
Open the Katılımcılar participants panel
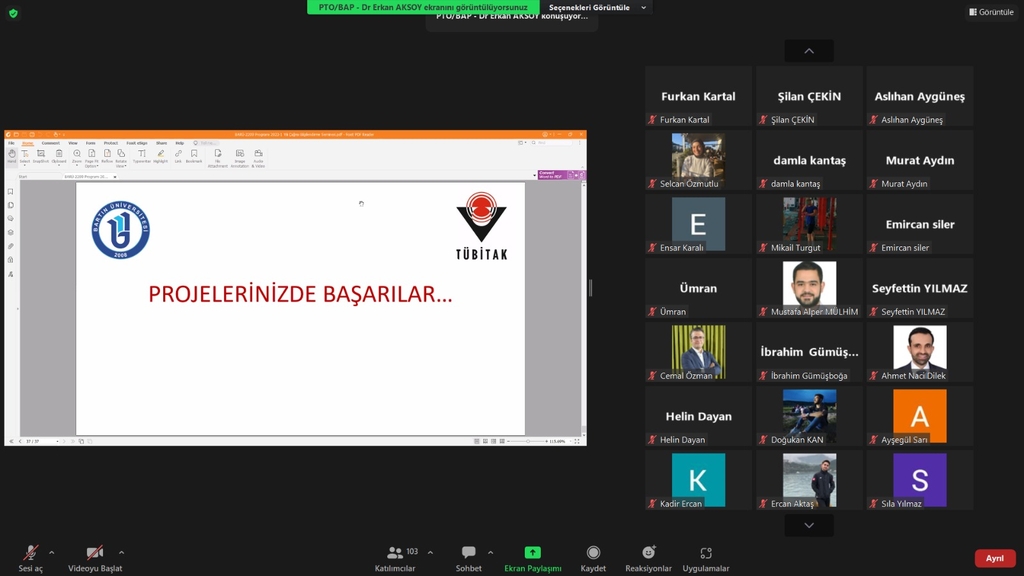tap(396, 557)
